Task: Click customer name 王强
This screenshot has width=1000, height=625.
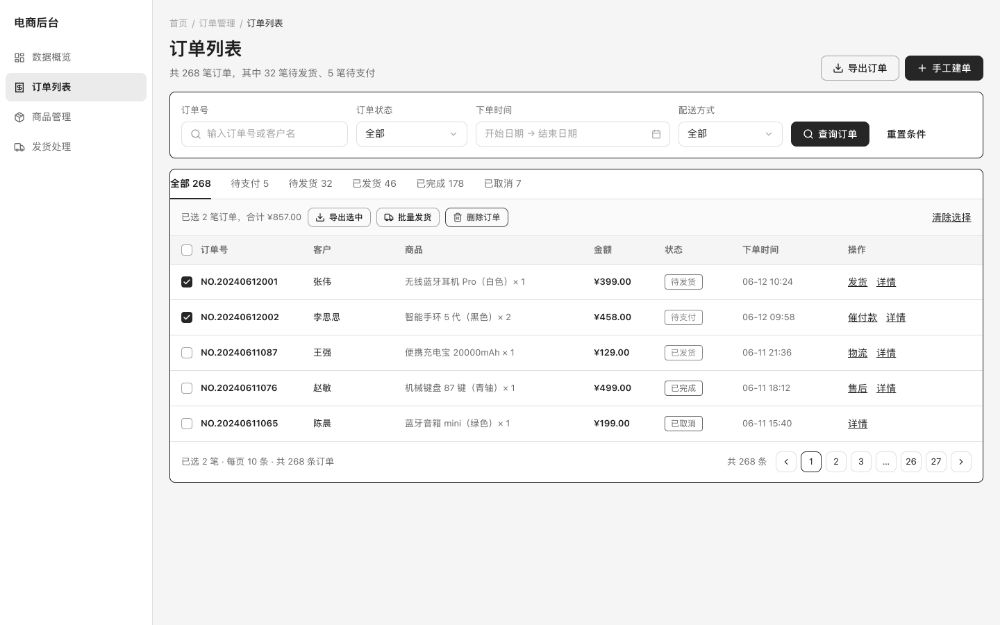Action: [x=322, y=353]
